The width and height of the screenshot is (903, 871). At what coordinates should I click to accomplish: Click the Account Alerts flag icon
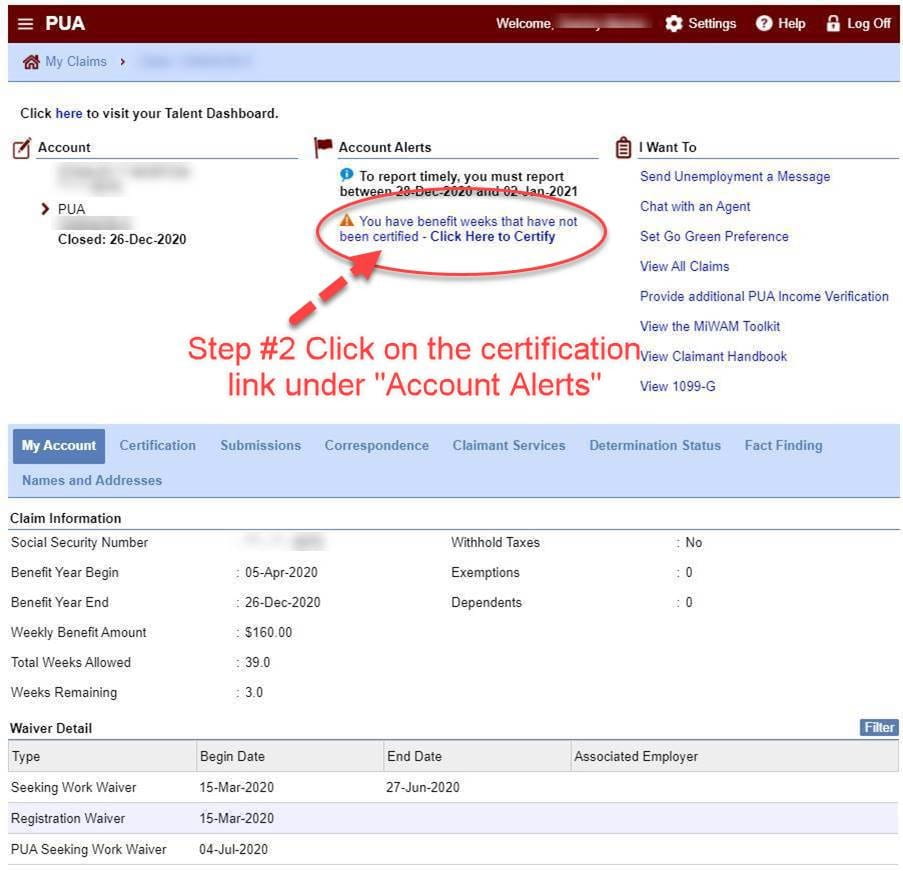point(322,147)
